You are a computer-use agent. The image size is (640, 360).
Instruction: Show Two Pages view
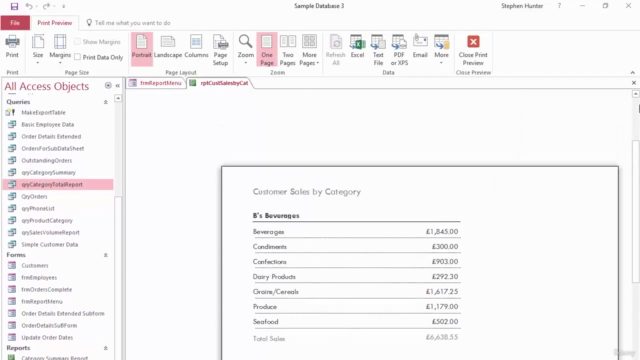coord(288,50)
